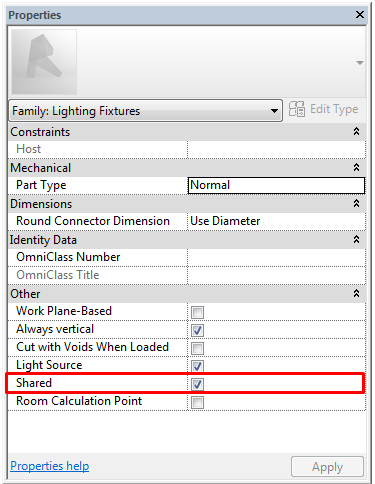Collapse the Other section chevron
Screen dimensions: 375x484
point(356,293)
